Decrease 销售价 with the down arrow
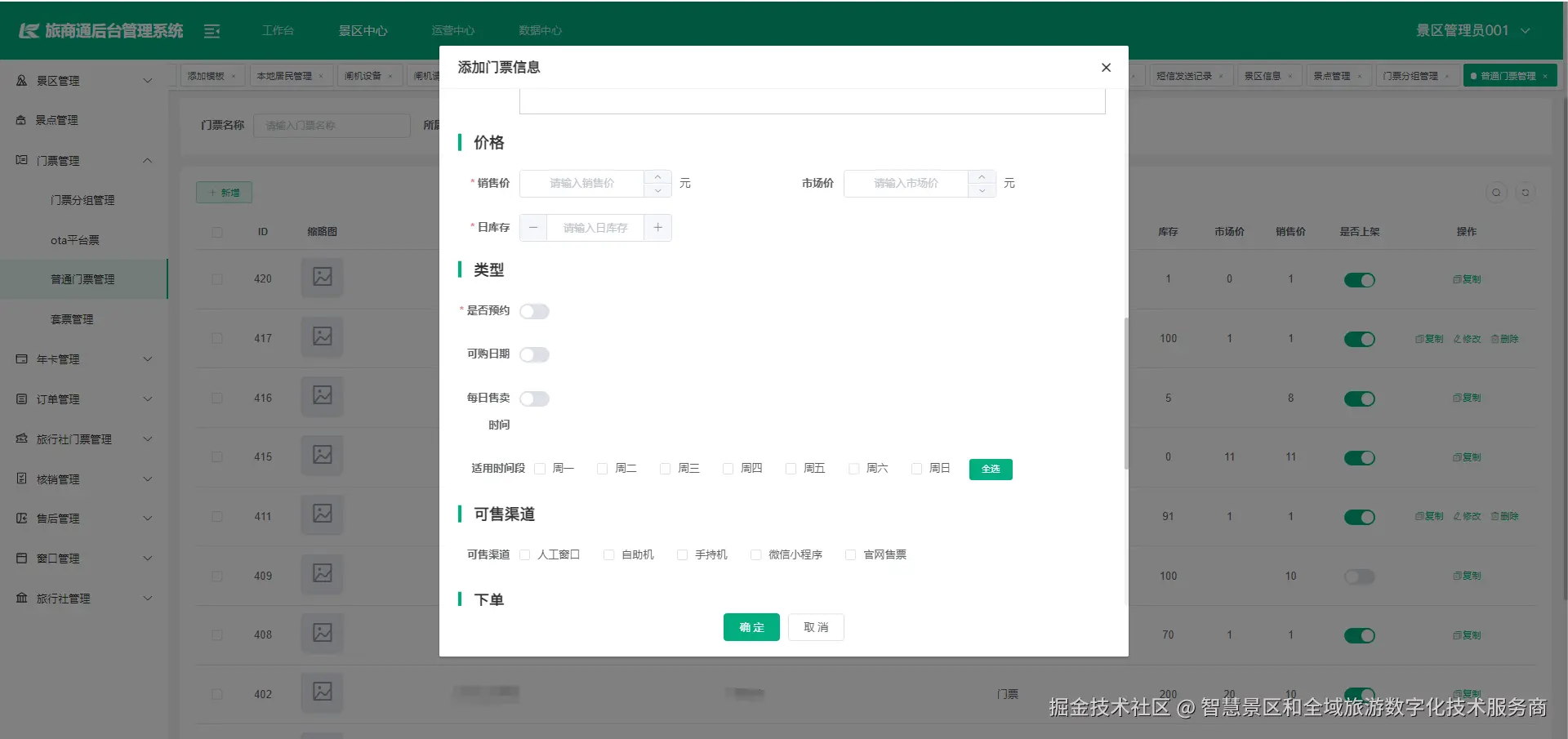This screenshot has width=1568, height=739. click(657, 190)
